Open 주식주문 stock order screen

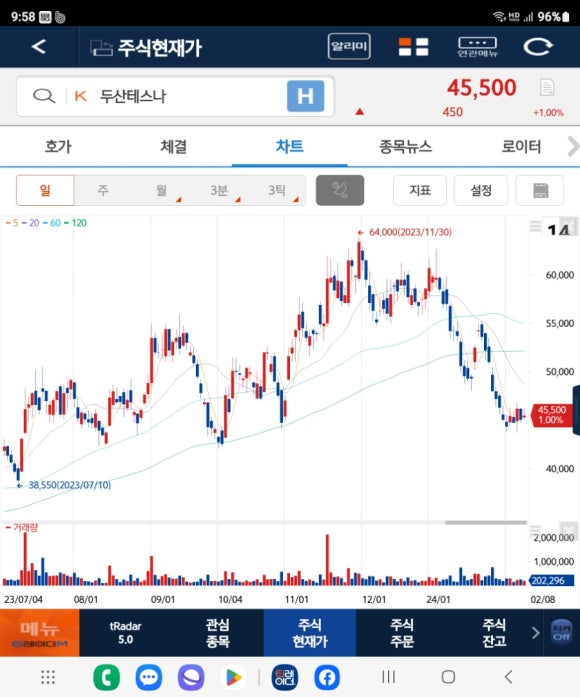click(402, 633)
